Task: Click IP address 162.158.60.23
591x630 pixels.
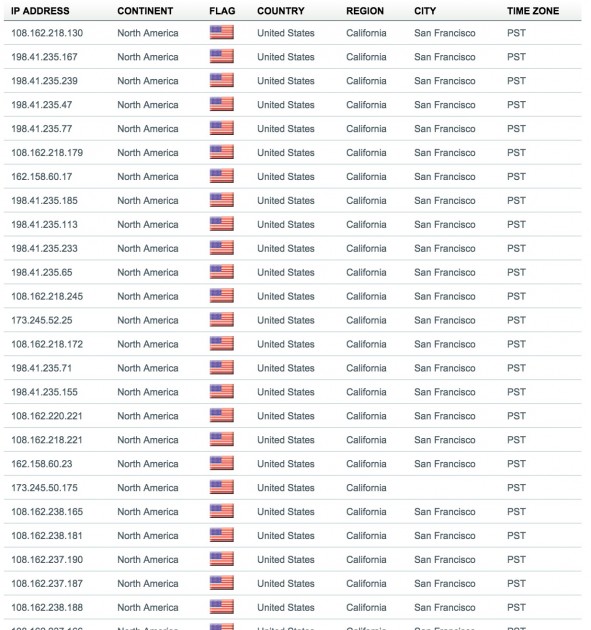Action: pos(42,464)
